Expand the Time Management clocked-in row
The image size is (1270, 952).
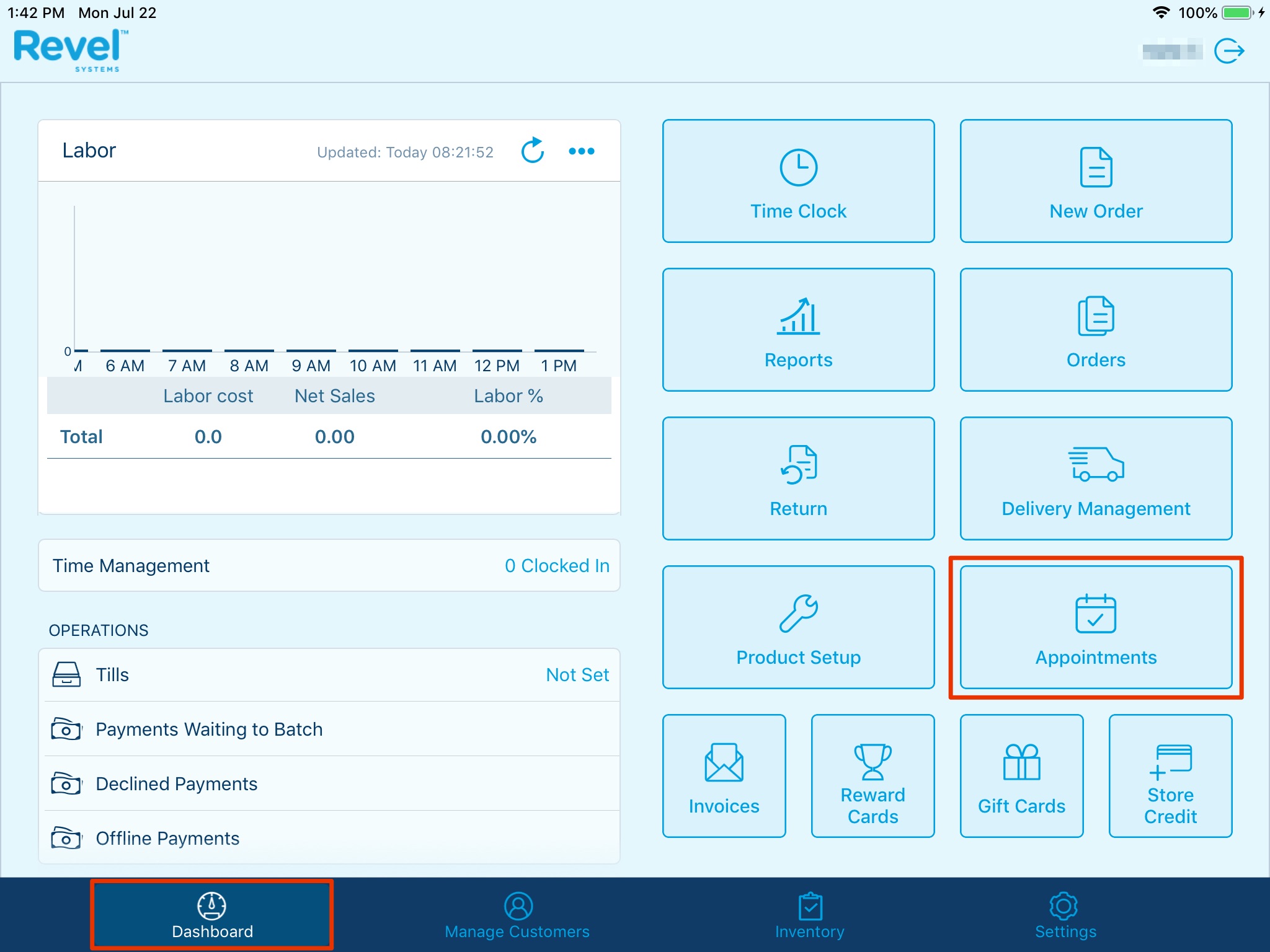point(329,565)
